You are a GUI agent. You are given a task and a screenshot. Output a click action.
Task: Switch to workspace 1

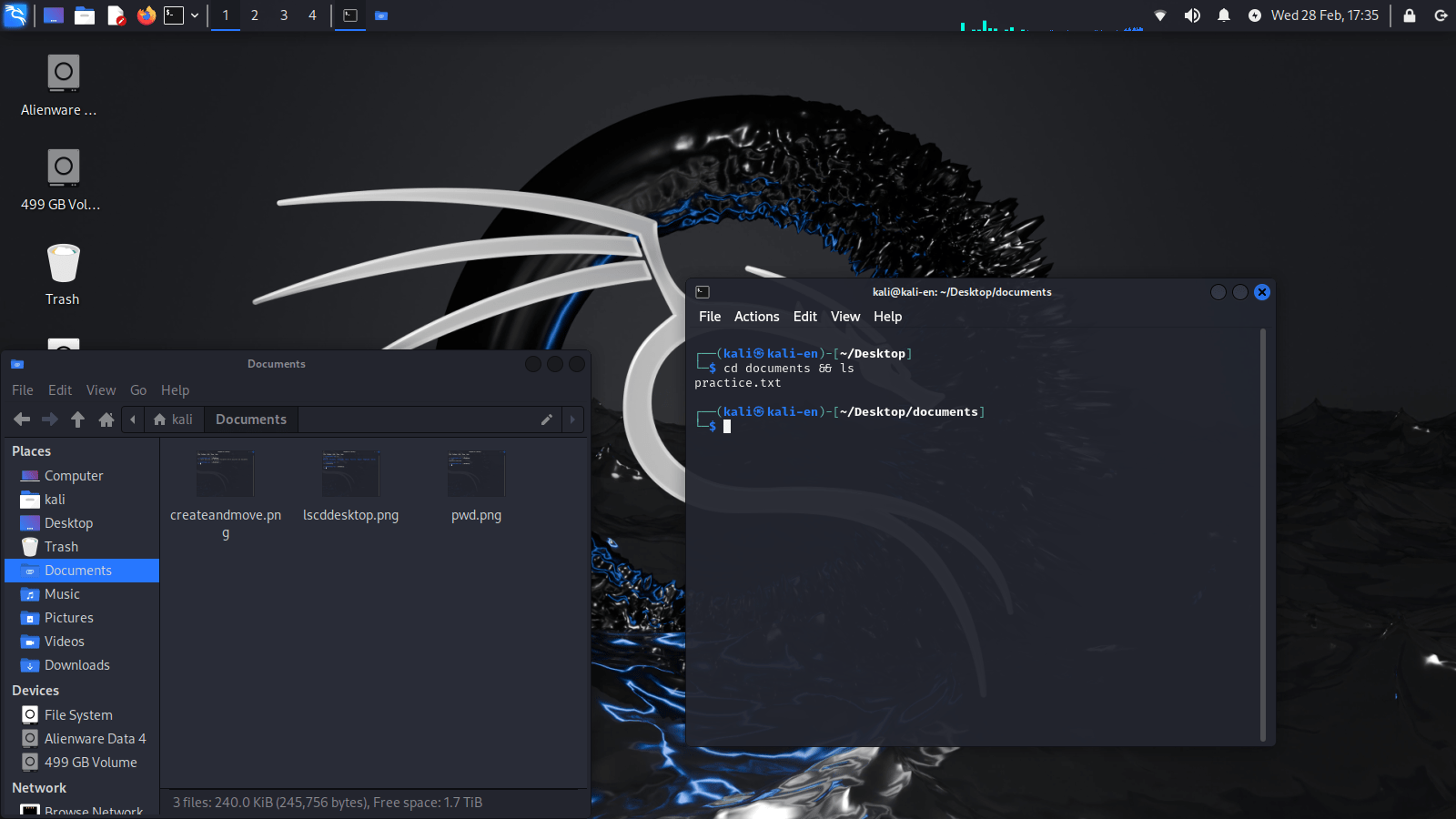(226, 15)
